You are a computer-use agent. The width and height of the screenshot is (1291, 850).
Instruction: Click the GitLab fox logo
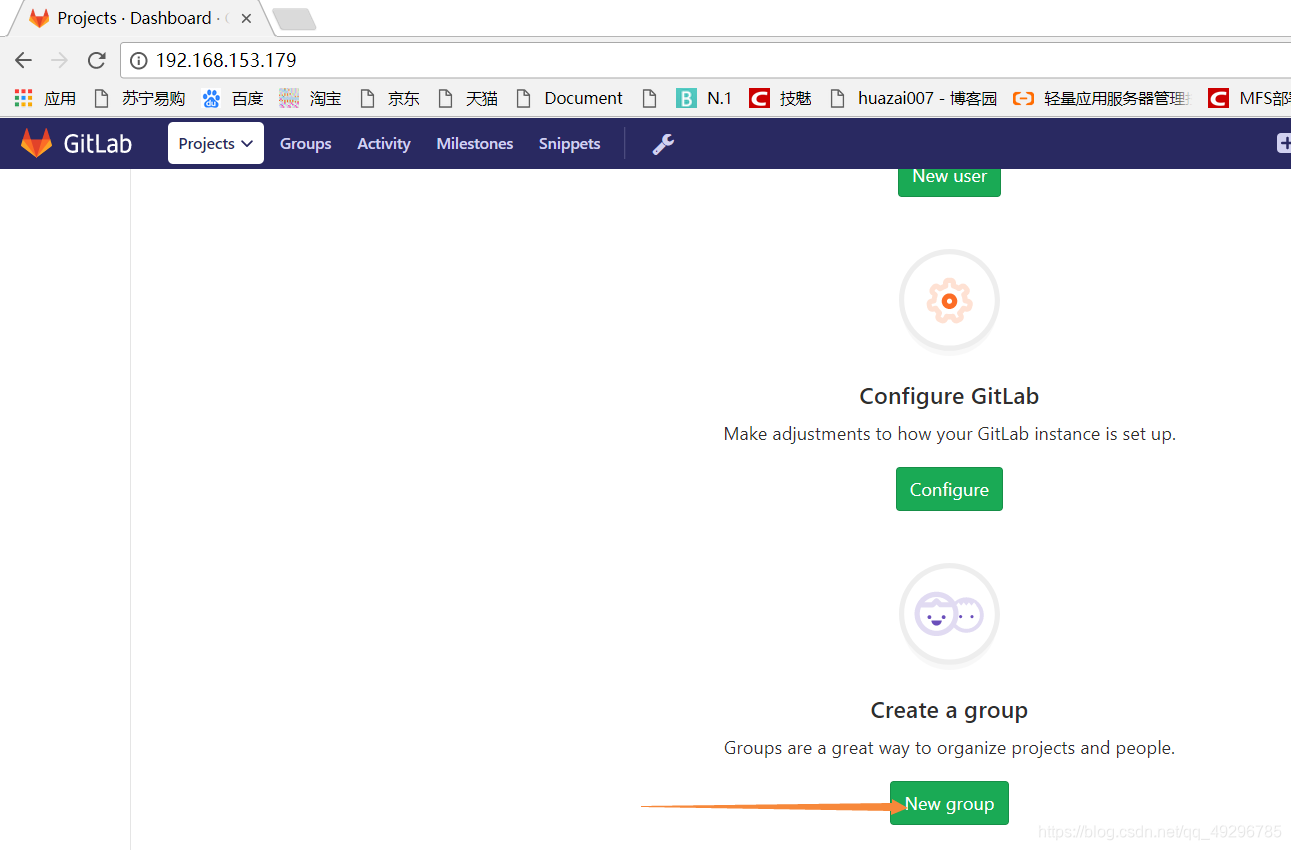coord(37,143)
